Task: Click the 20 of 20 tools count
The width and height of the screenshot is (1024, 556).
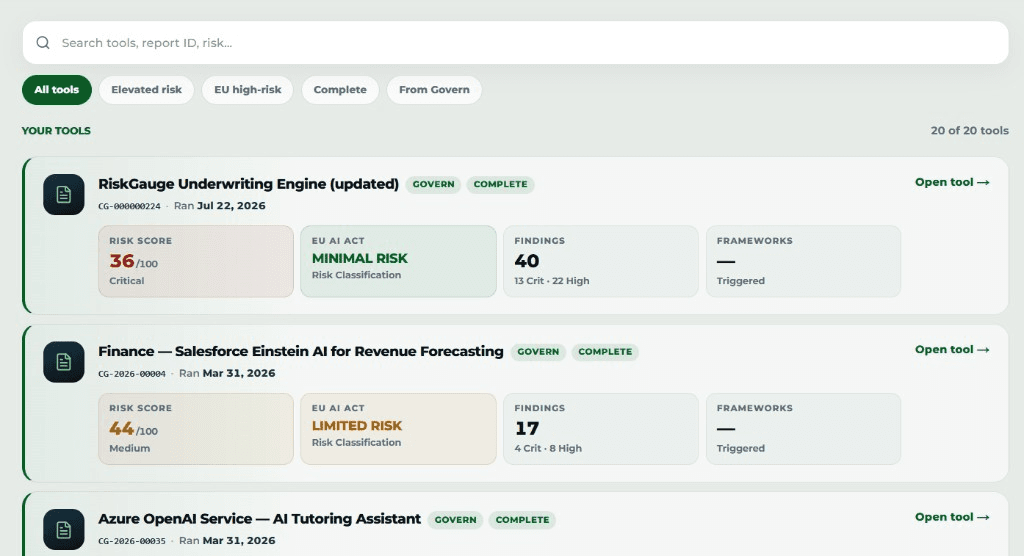Action: click(970, 131)
